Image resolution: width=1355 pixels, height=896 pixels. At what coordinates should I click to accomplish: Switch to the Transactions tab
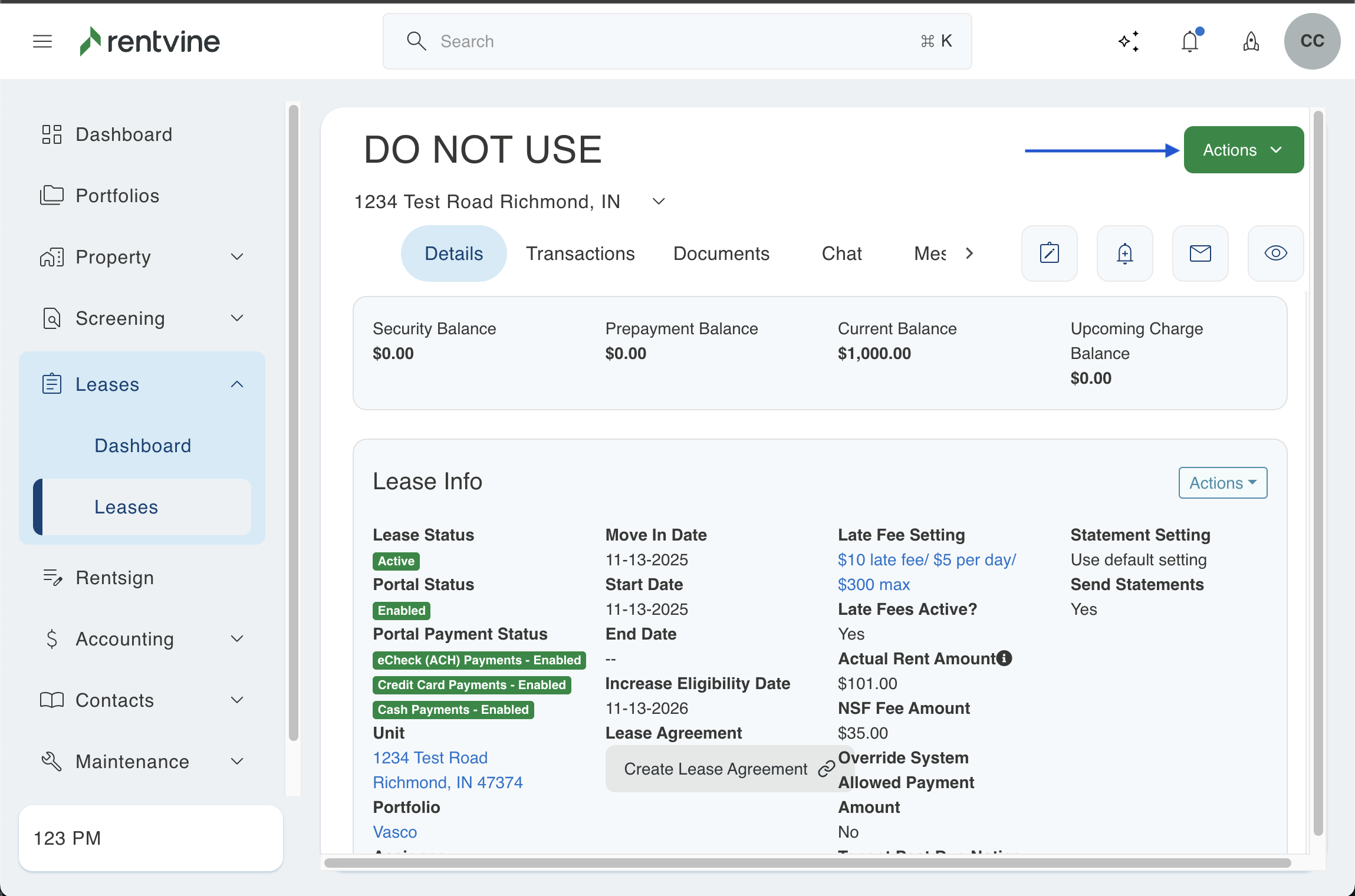(x=580, y=253)
